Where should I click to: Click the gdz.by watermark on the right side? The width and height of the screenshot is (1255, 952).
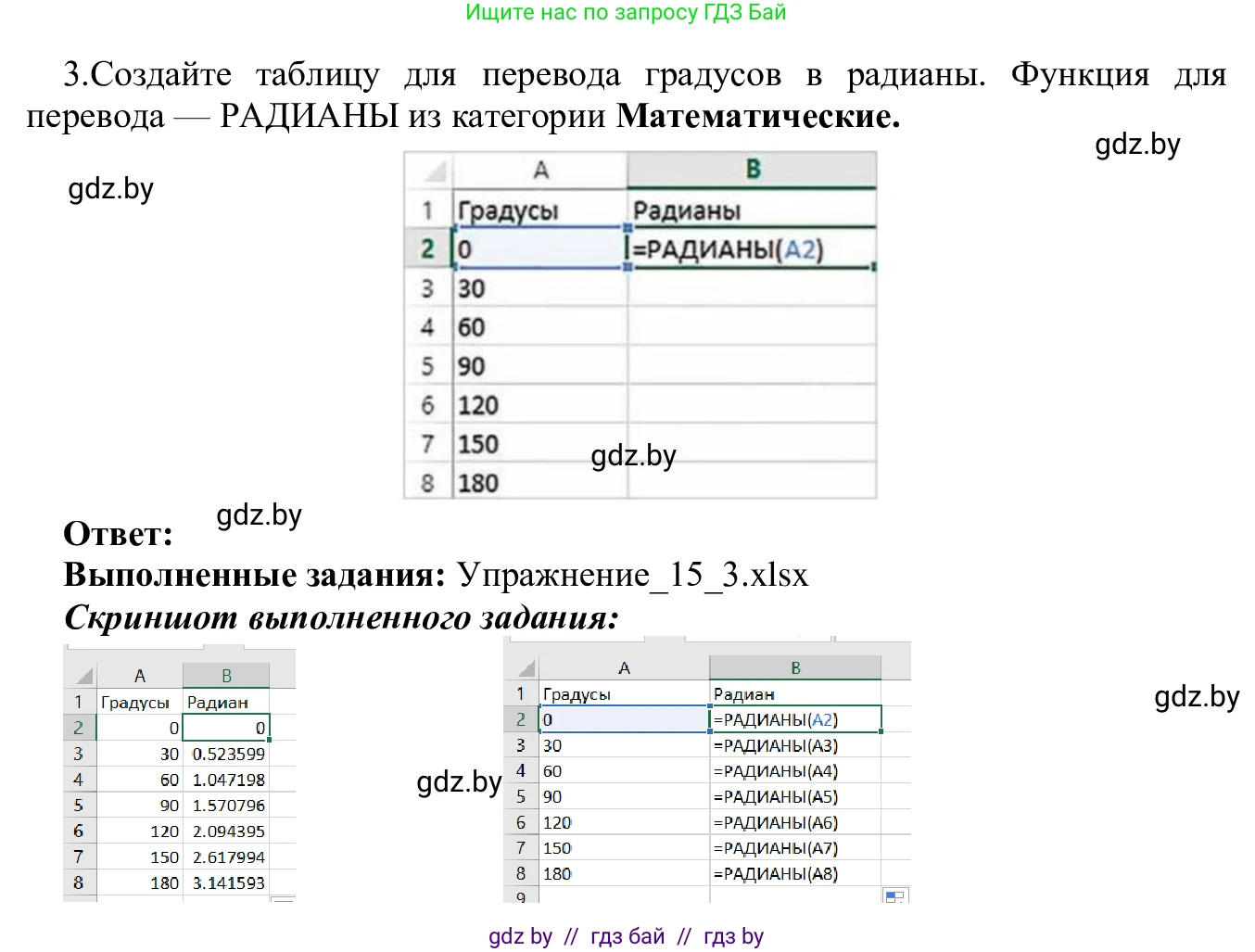(x=1197, y=697)
